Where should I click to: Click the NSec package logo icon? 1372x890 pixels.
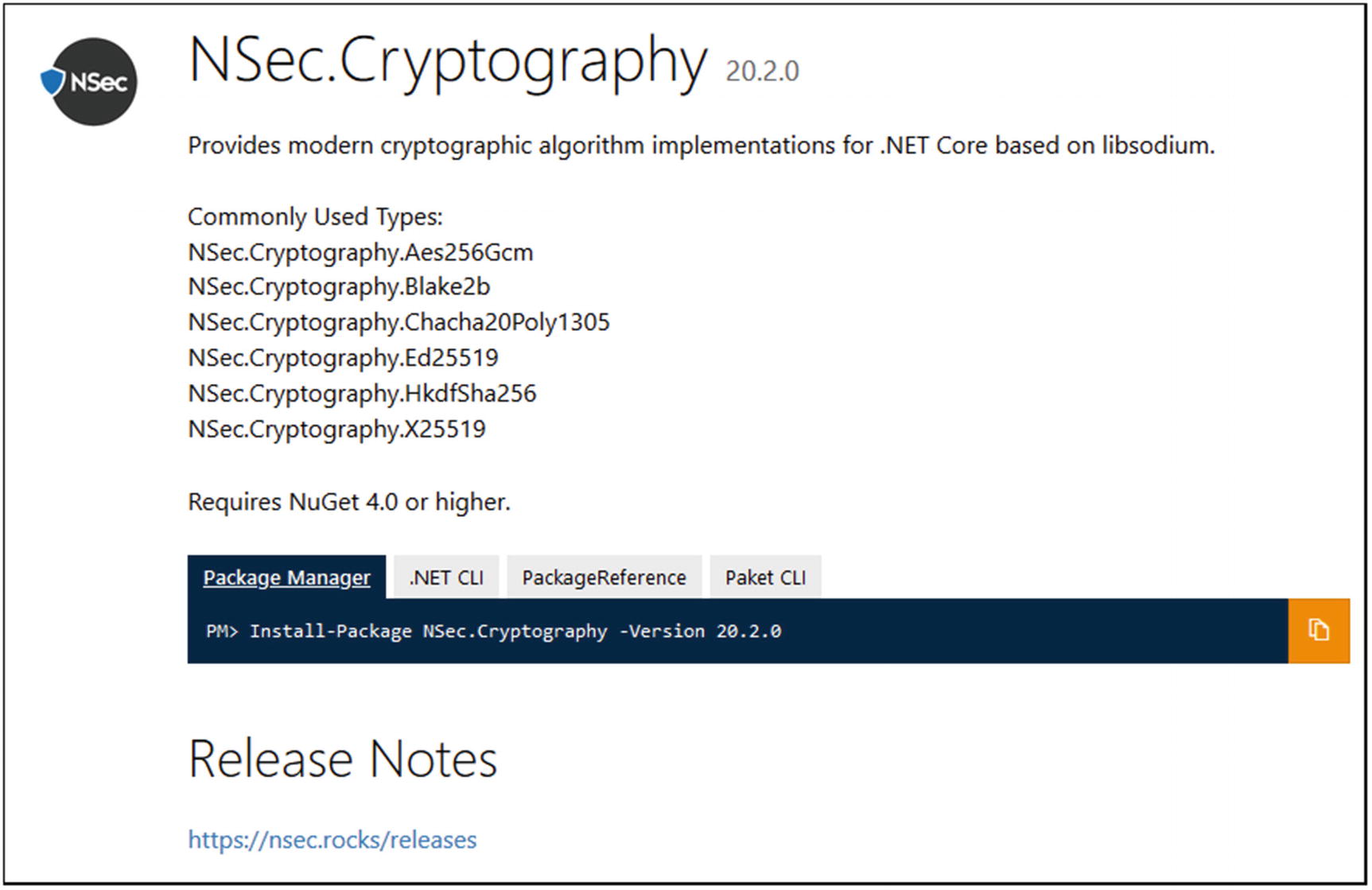click(89, 81)
